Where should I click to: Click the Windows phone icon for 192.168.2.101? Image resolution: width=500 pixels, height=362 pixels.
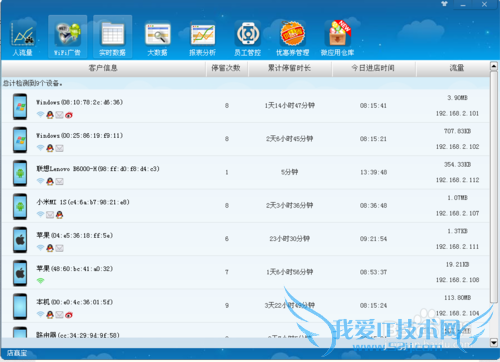[20, 106]
